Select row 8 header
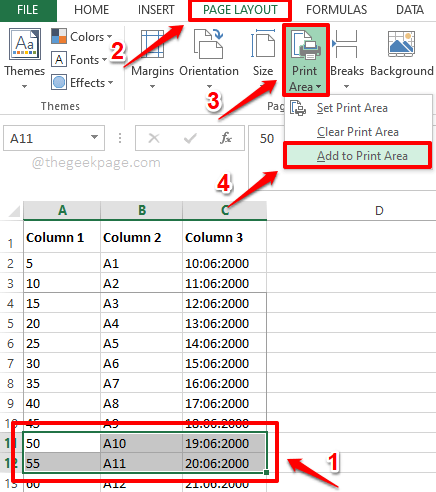 pyautogui.click(x=11, y=383)
